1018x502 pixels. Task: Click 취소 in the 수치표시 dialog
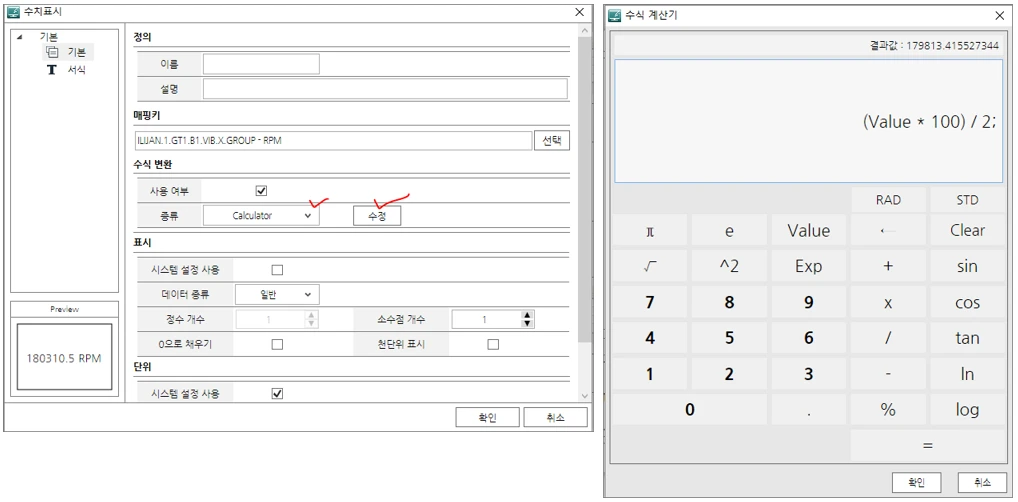(555, 418)
